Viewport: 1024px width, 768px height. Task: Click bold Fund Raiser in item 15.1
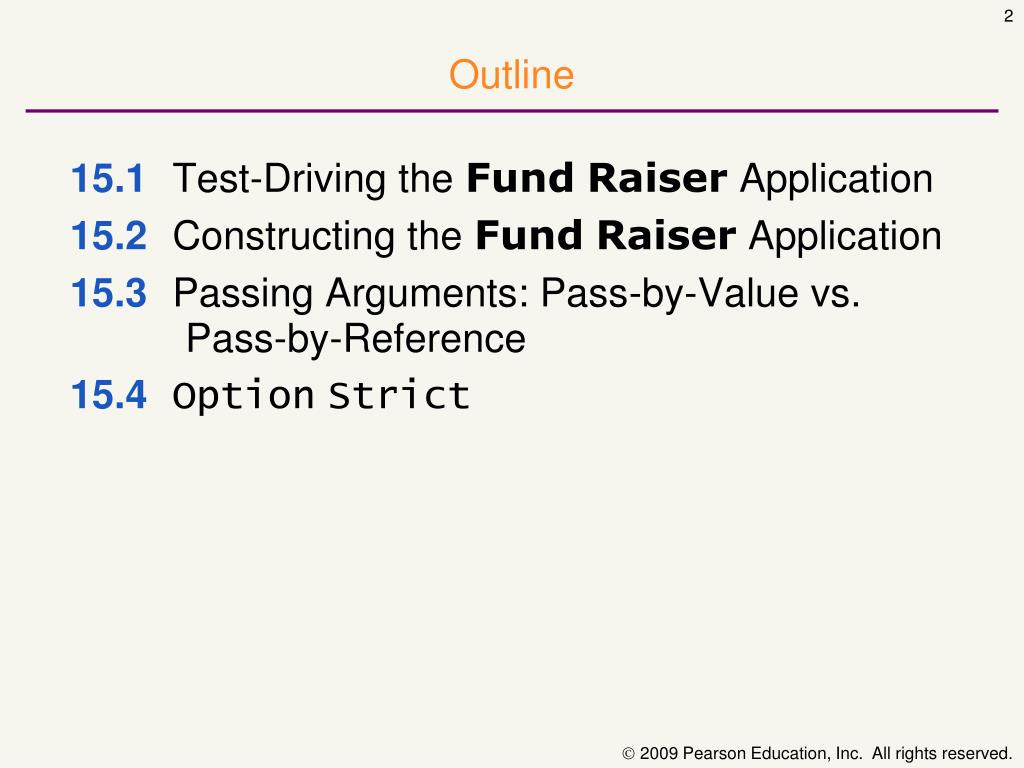(x=596, y=178)
